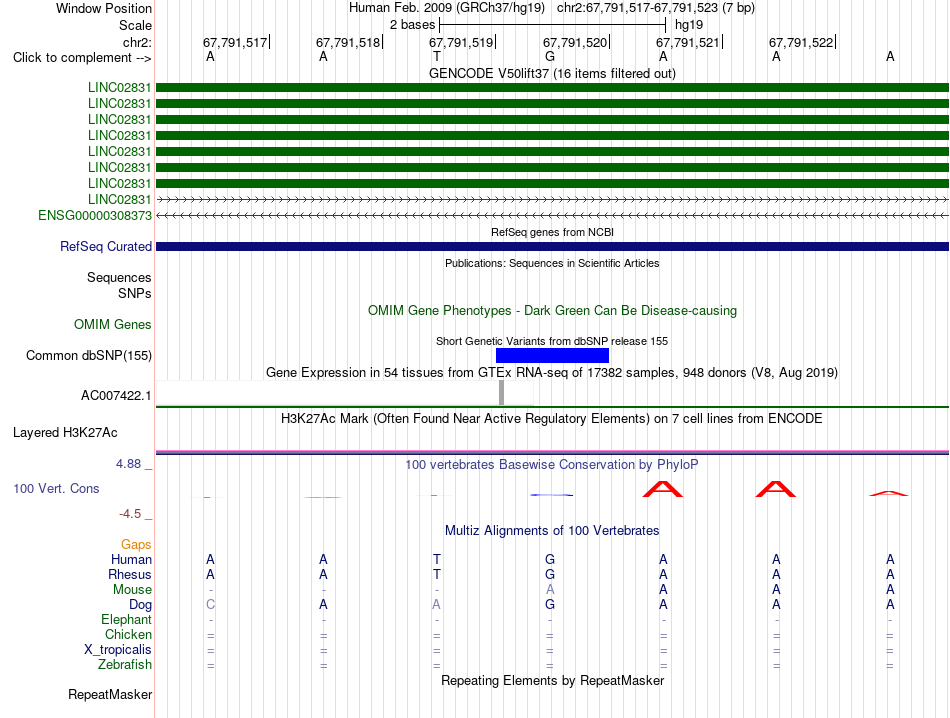Image resolution: width=950 pixels, height=718 pixels.
Task: Click the -4.5 PhyloP lower scale value
Action: pos(130,514)
